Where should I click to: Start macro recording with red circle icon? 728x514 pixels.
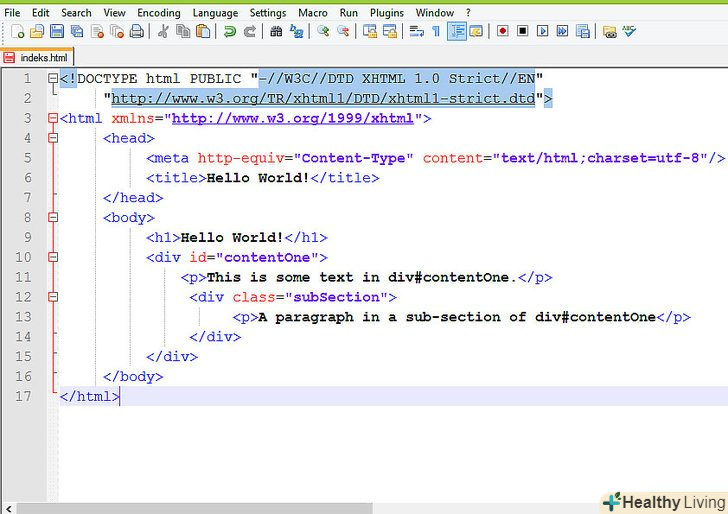[x=503, y=32]
